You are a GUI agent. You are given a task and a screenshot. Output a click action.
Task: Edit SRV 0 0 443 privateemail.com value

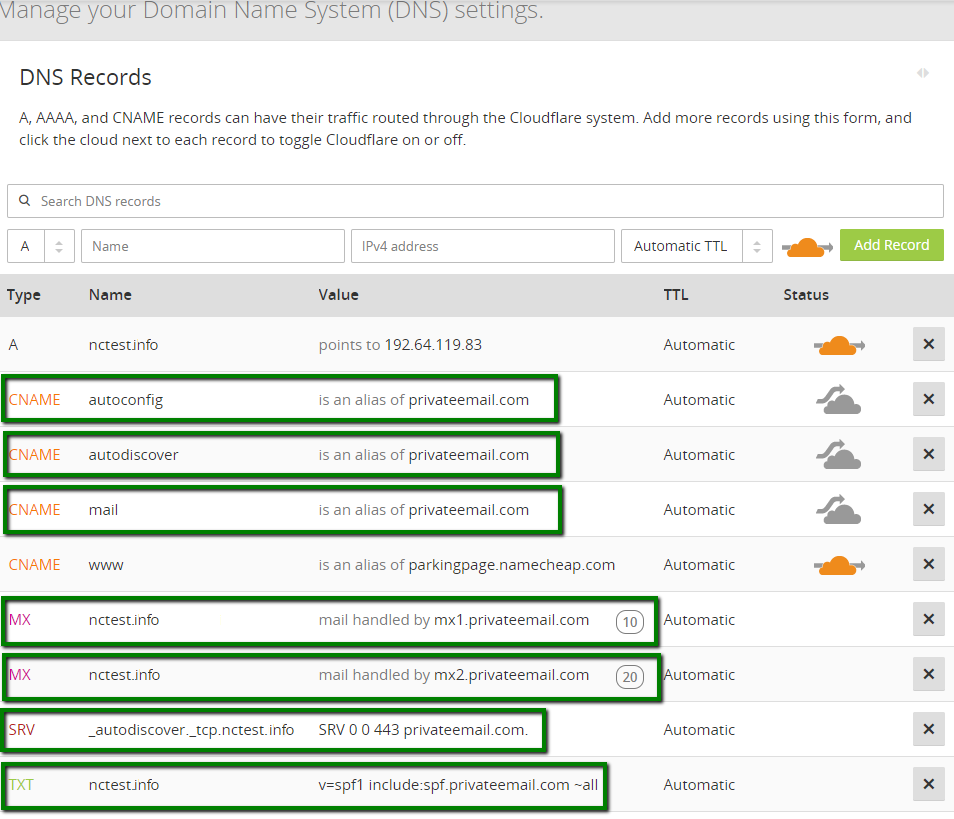423,730
